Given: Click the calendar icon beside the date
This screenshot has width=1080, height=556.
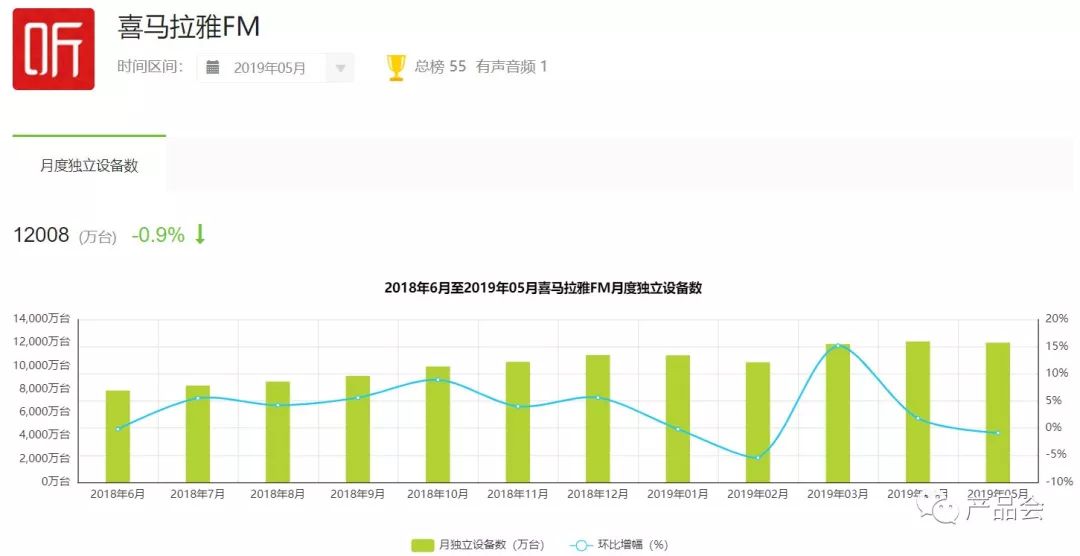Looking at the screenshot, I should 213,68.
